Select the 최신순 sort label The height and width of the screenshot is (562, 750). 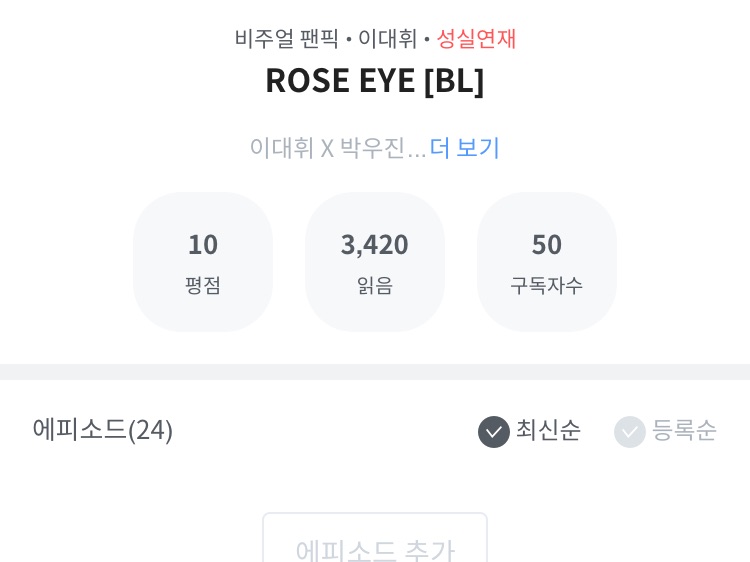[x=548, y=430]
